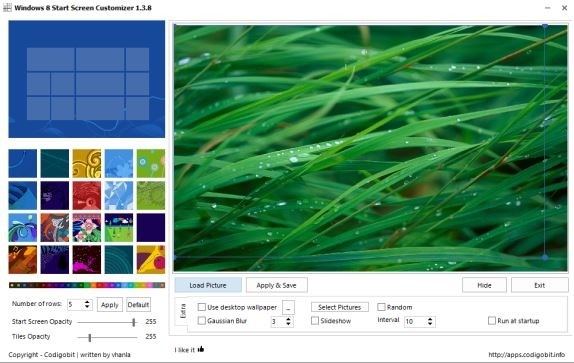Pick the pink flowers background pattern
The image size is (574, 363).
(x=87, y=228)
